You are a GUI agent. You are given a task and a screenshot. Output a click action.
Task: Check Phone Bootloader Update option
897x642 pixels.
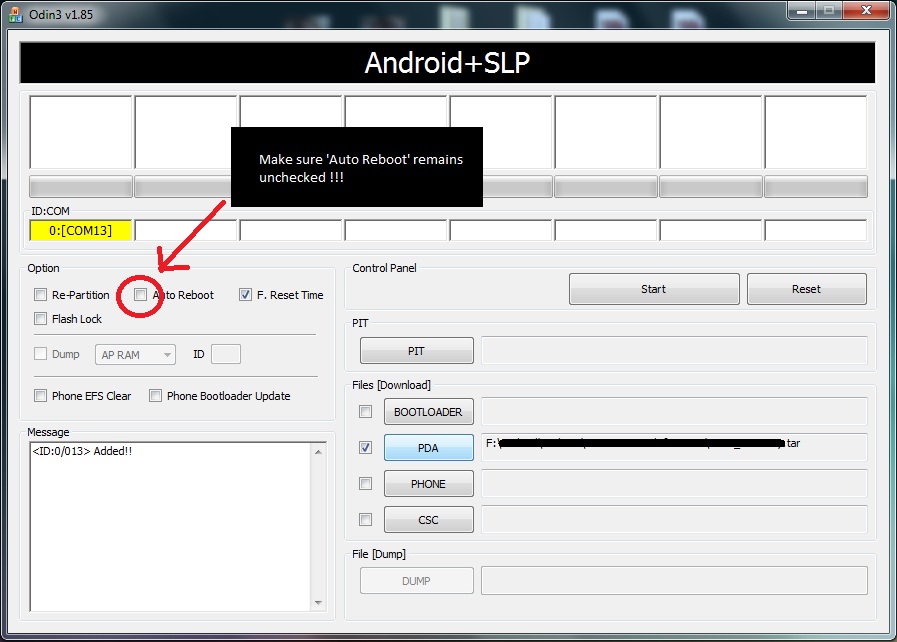pos(155,395)
